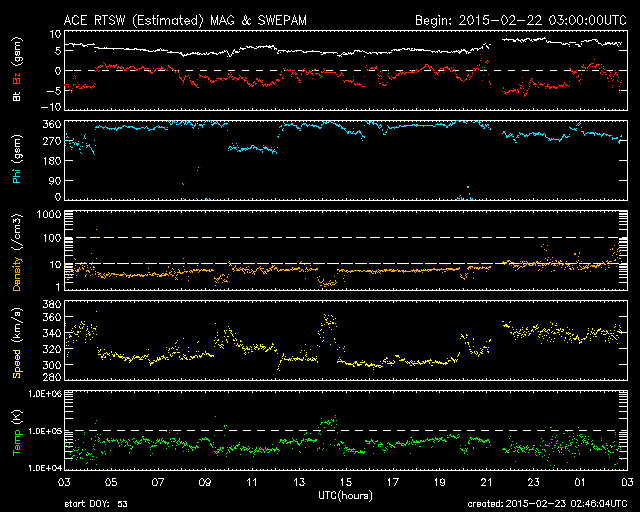Click the "09" hour tick label

[x=205, y=482]
